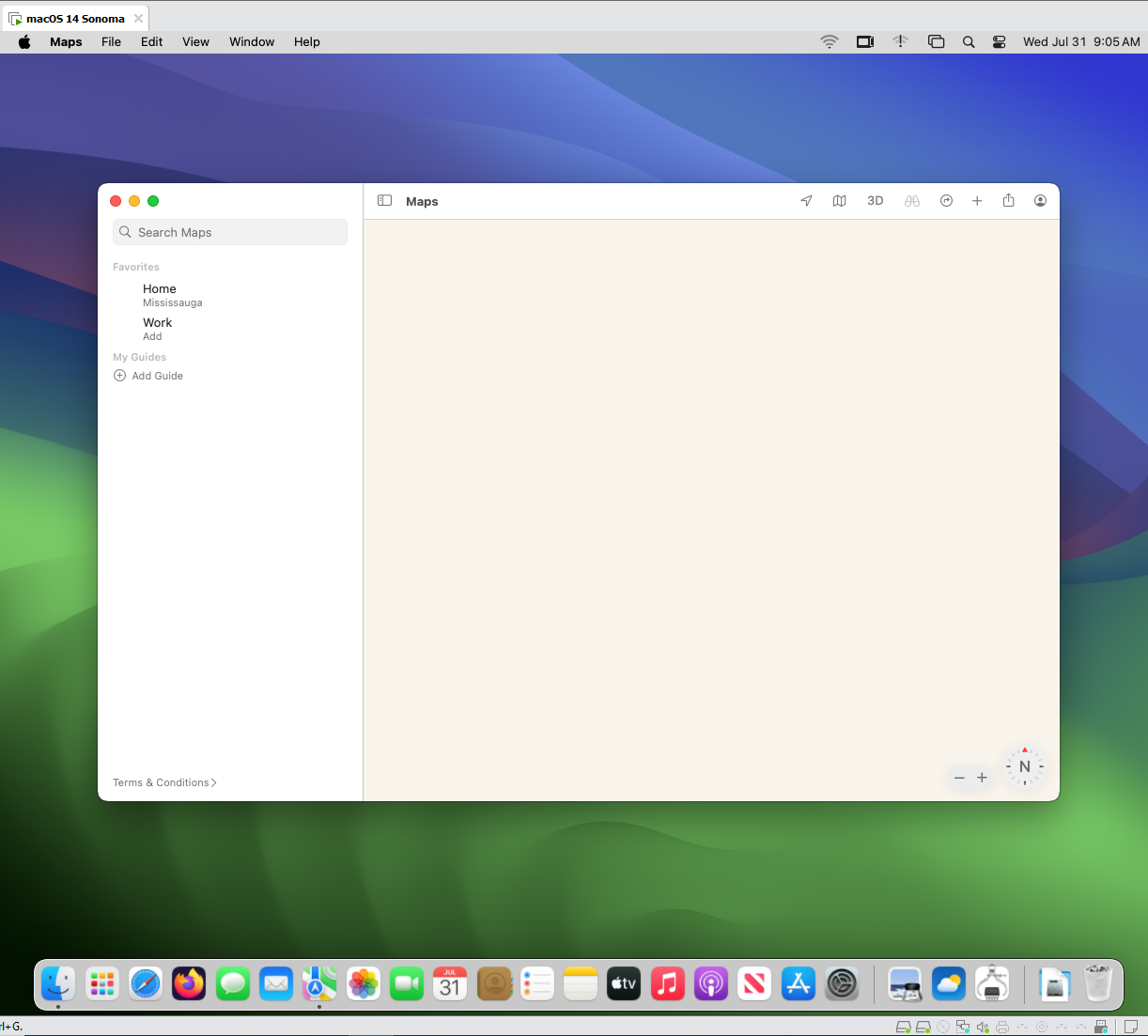The image size is (1148, 1036).
Task: Launch Firefox from the Dock
Action: [189, 983]
